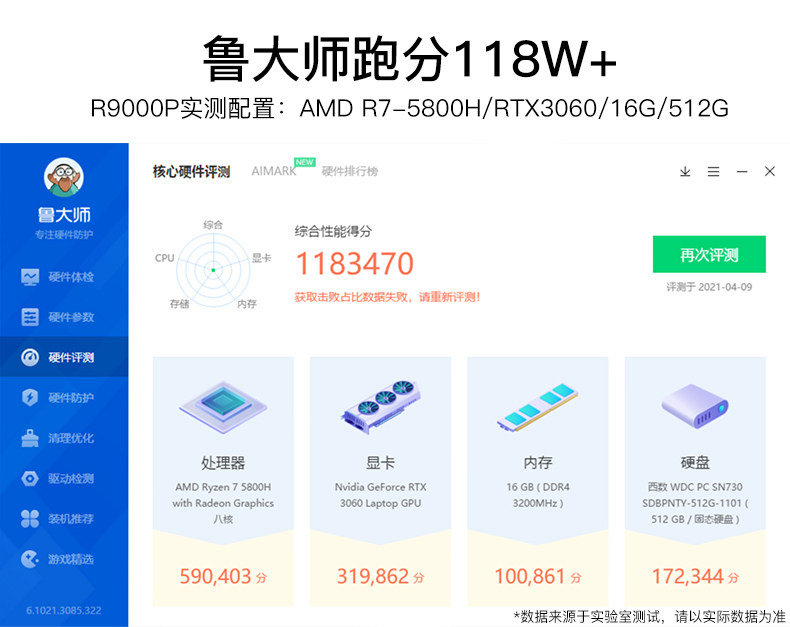Click the 显卡 card heading
Image resolution: width=790 pixels, height=627 pixels.
[x=380, y=462]
